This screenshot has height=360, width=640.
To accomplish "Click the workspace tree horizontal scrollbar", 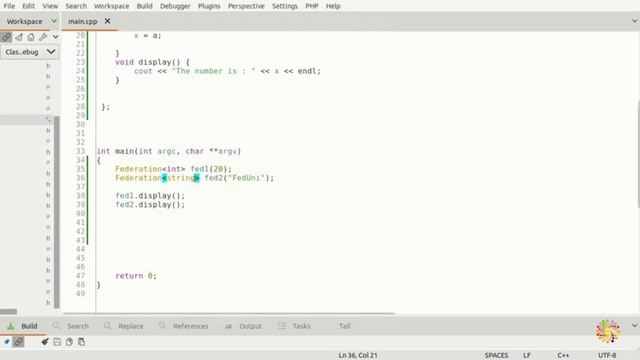I will pos(9,312).
